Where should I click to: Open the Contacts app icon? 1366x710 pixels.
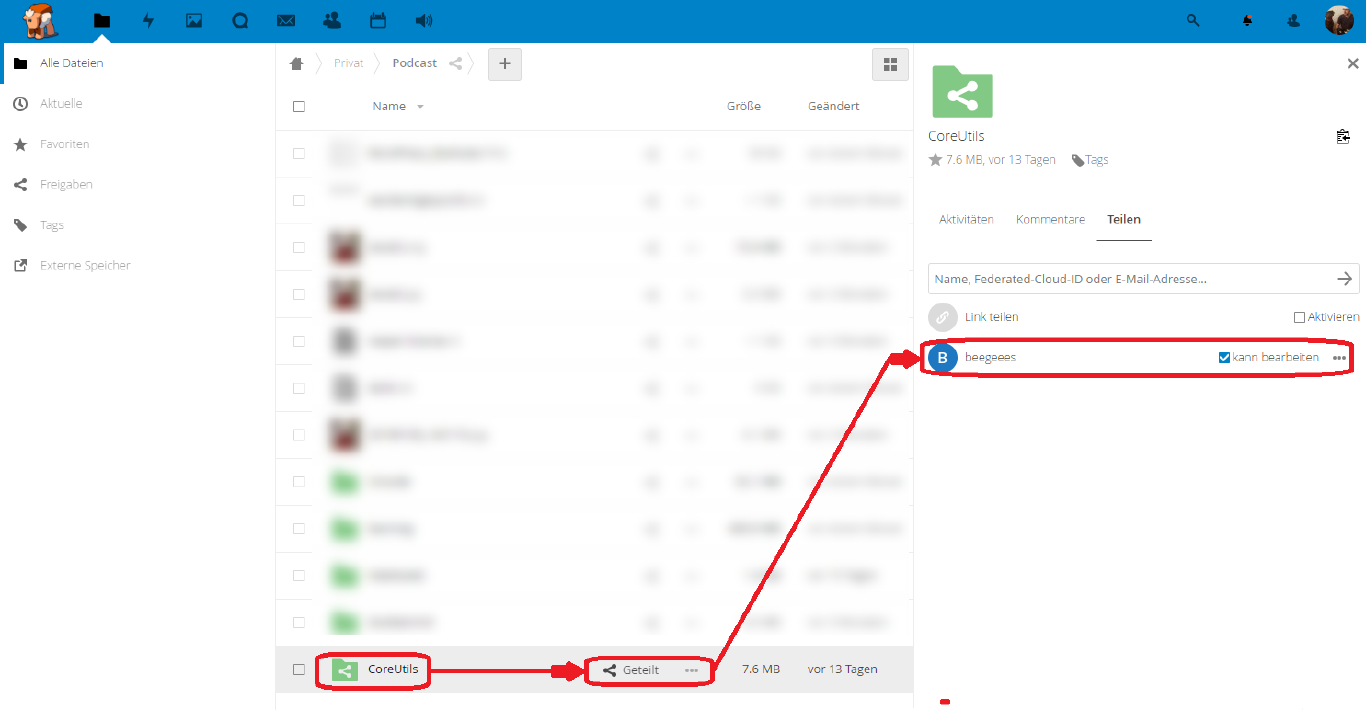tap(332, 21)
